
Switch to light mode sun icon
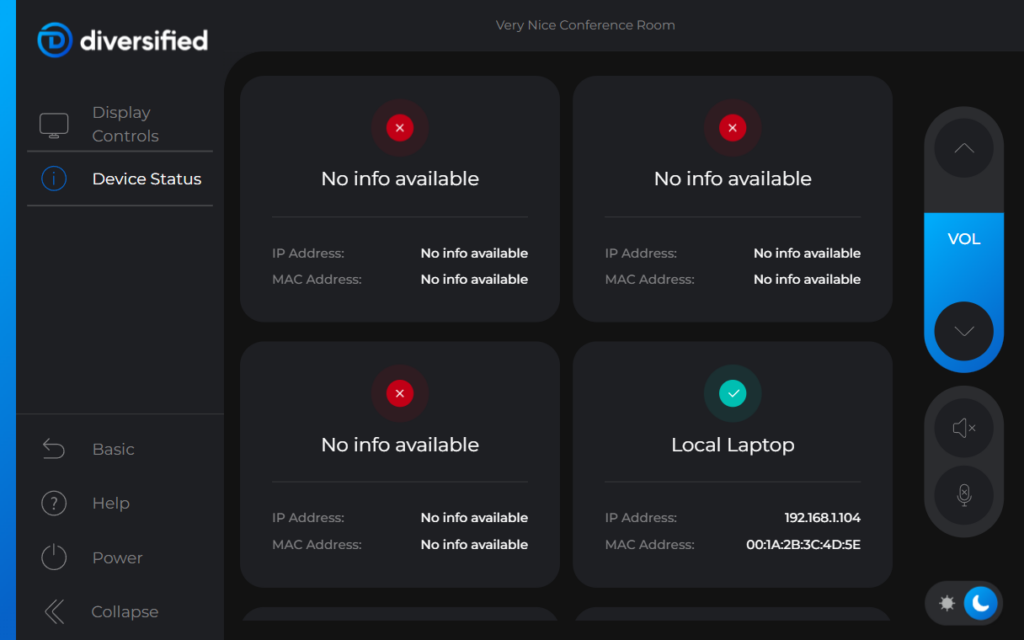[x=947, y=603]
